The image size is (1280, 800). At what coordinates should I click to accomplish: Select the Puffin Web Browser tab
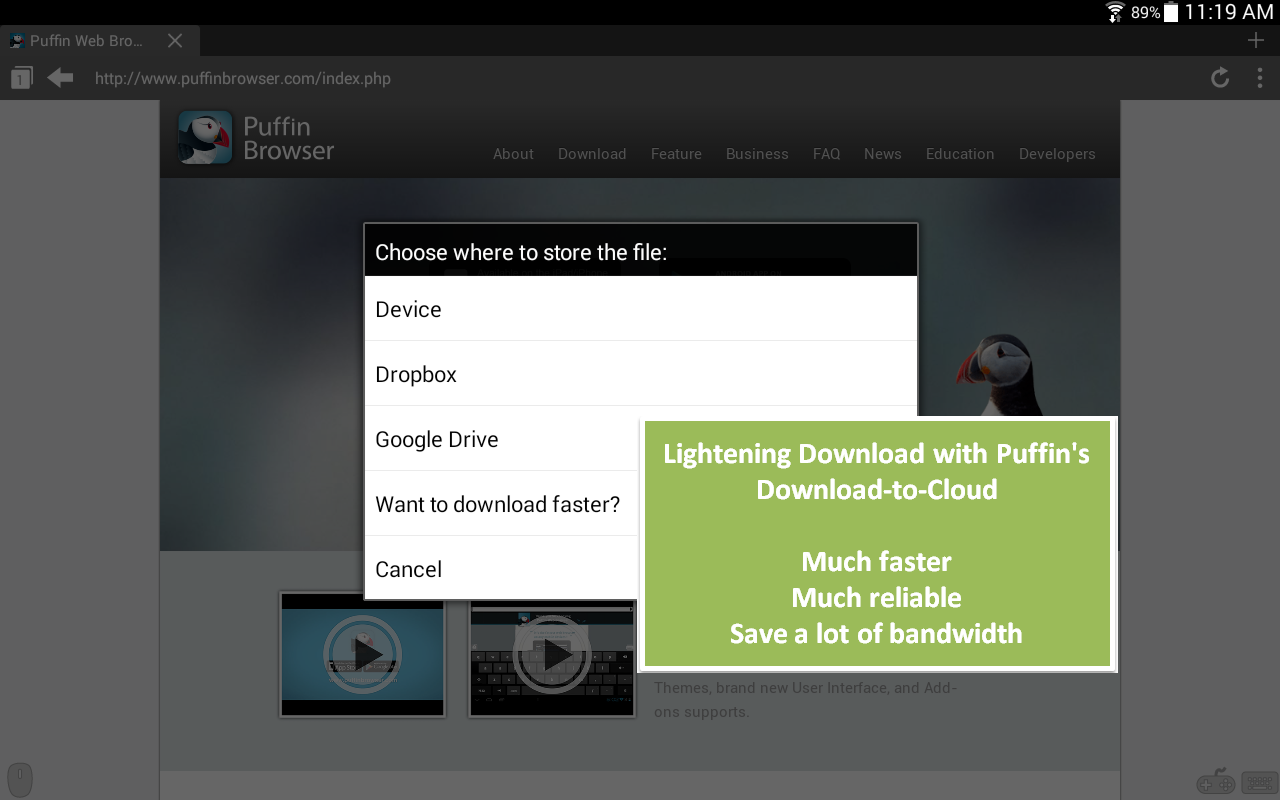point(100,41)
